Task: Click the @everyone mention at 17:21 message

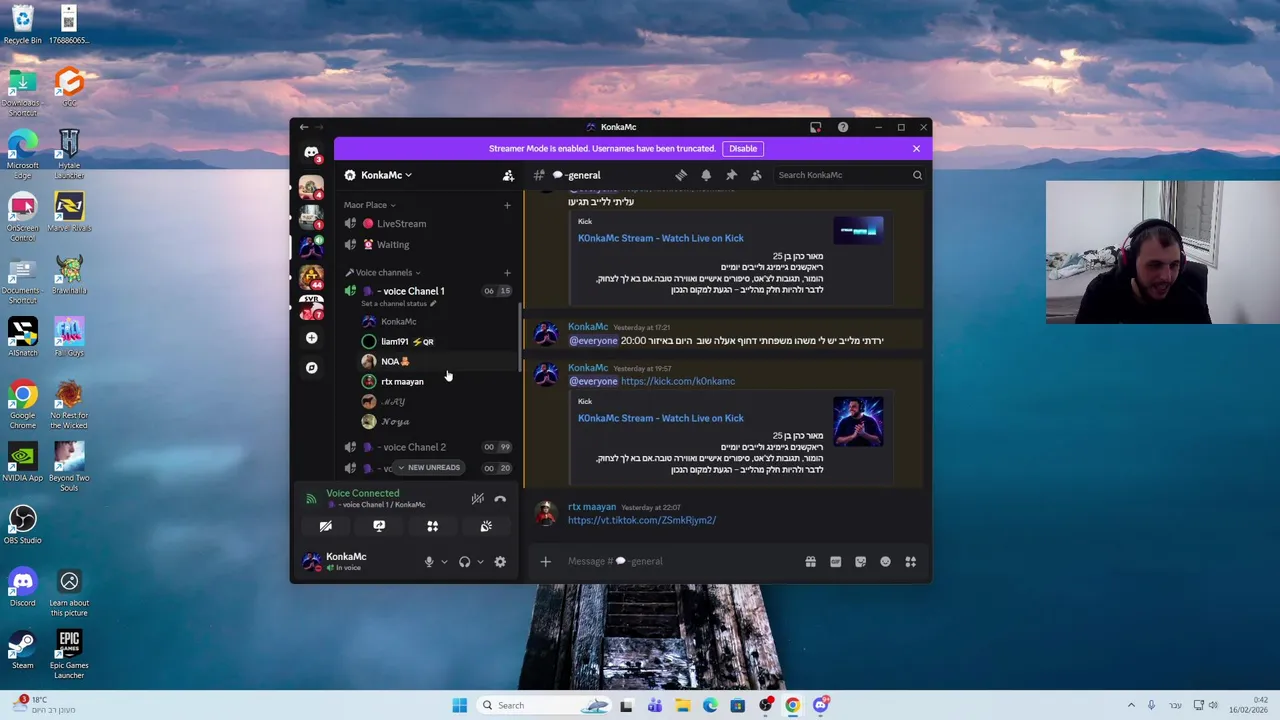Action: pos(593,341)
